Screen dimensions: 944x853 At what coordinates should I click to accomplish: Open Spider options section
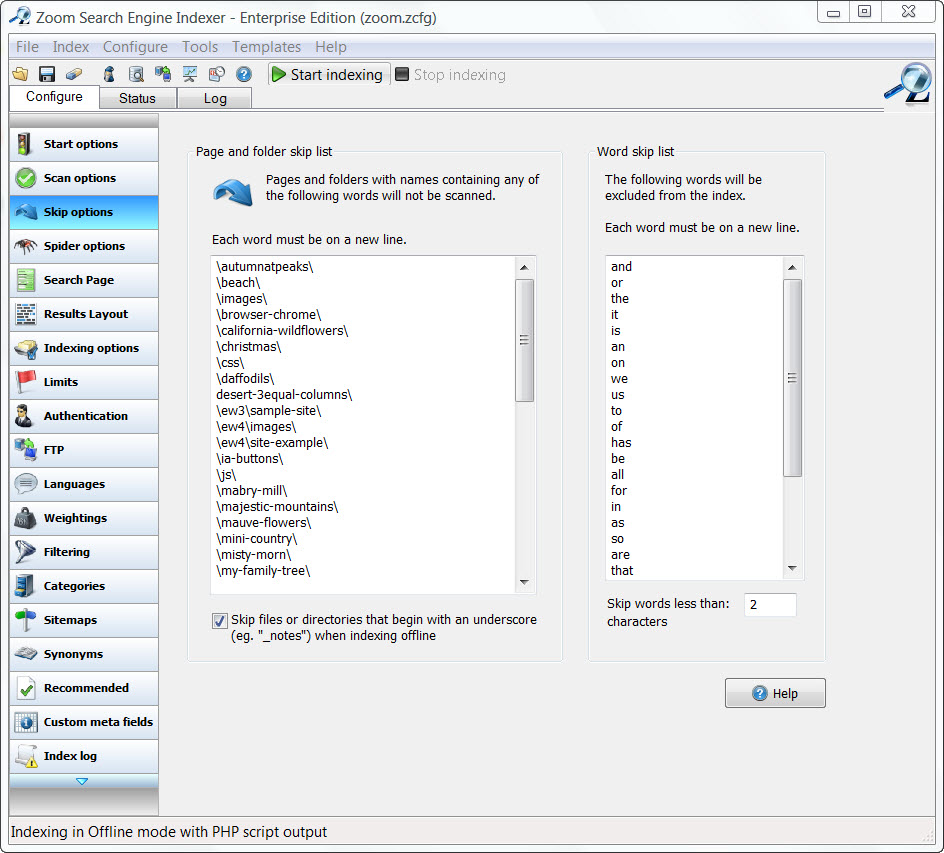(x=84, y=246)
